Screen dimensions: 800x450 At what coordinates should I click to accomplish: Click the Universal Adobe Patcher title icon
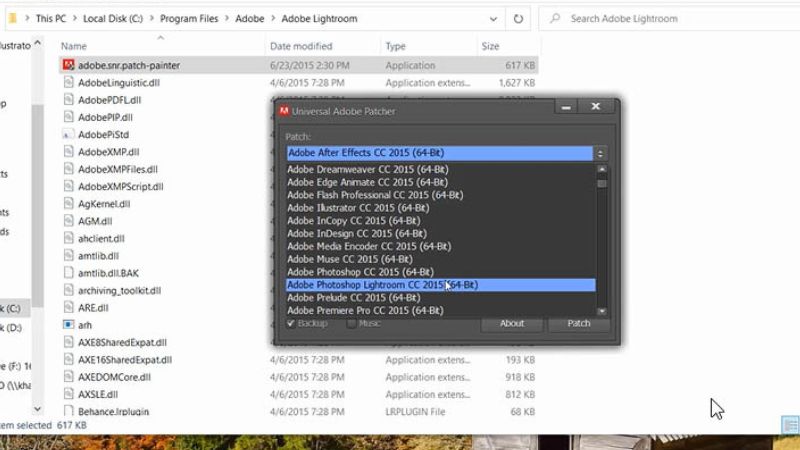pos(284,111)
